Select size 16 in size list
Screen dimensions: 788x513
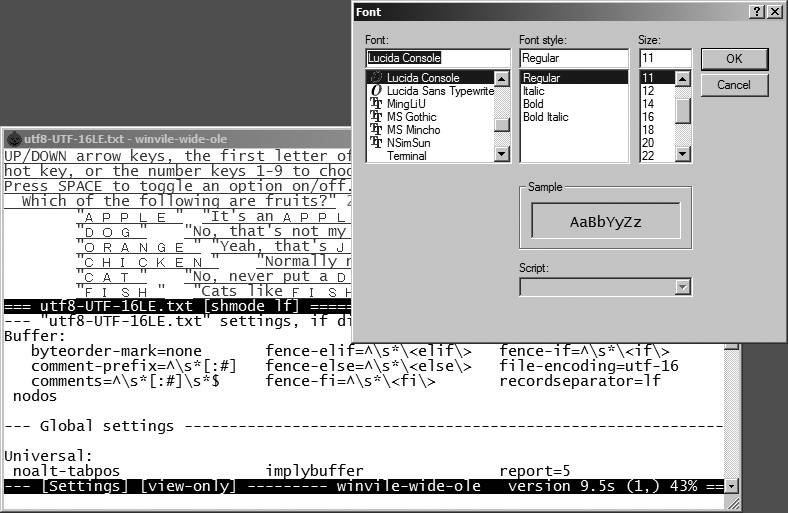(657, 117)
